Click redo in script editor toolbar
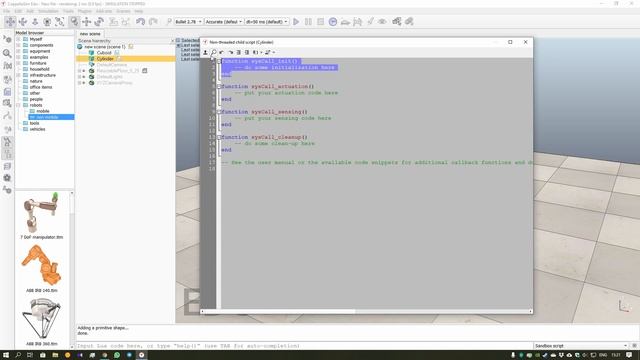 point(230,52)
